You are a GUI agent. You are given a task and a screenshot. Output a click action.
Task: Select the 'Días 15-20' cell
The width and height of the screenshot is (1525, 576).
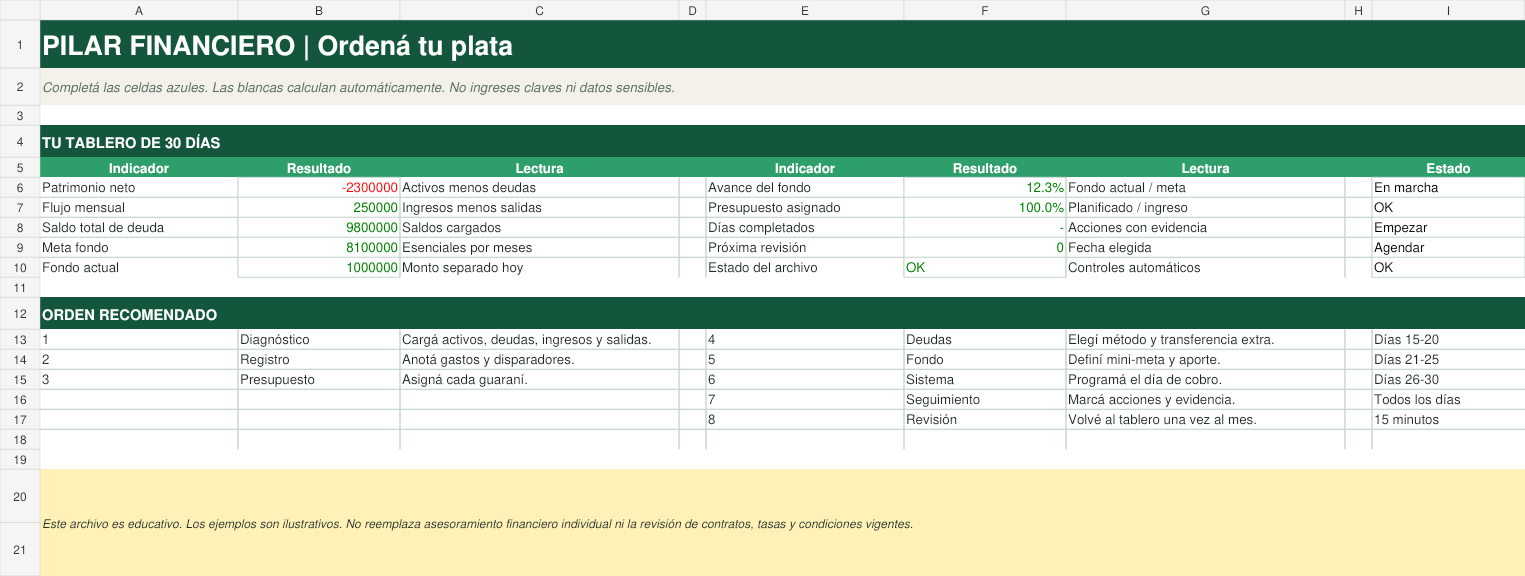pyautogui.click(x=1448, y=340)
